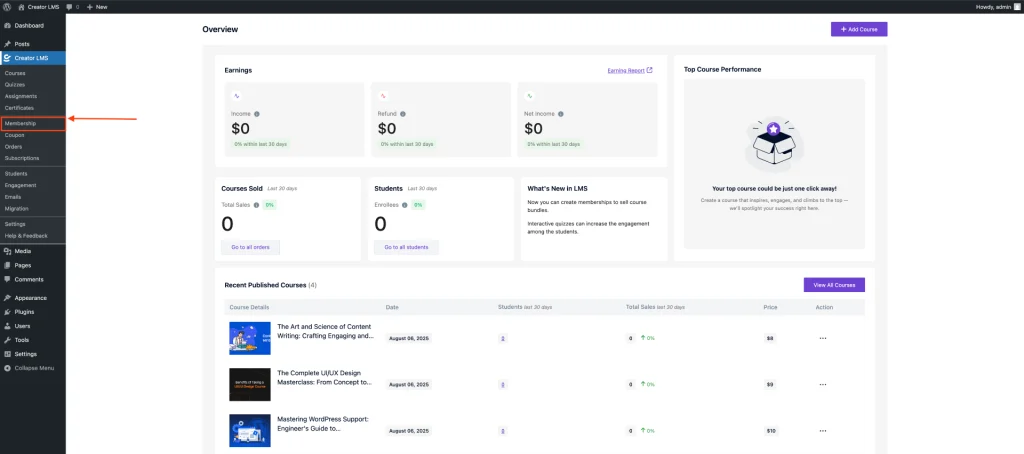The image size is (1024, 454).
Task: Open the Plugins menu in the sidebar
Action: click(x=24, y=312)
